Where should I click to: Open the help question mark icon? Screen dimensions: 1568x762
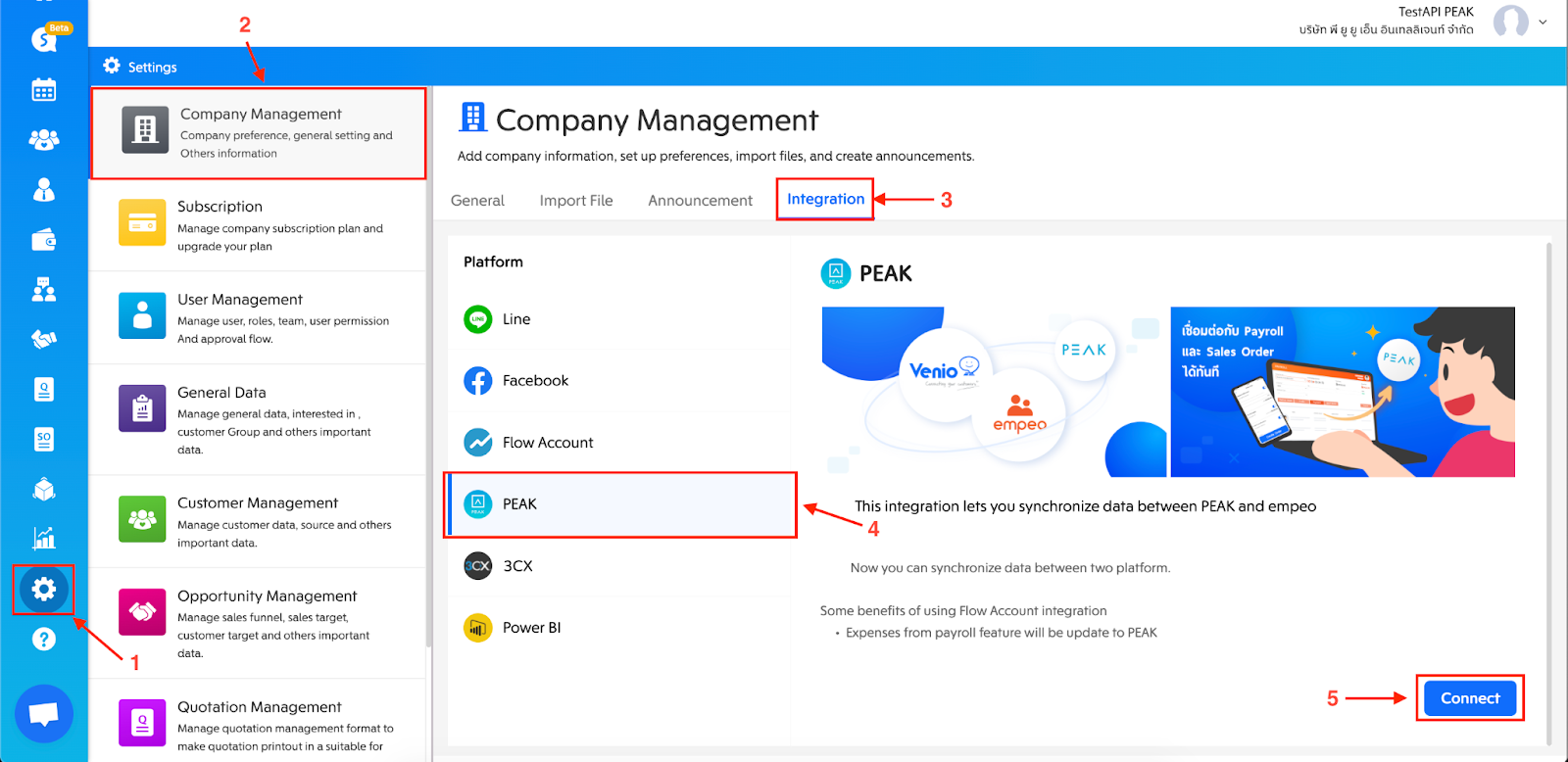pos(44,640)
